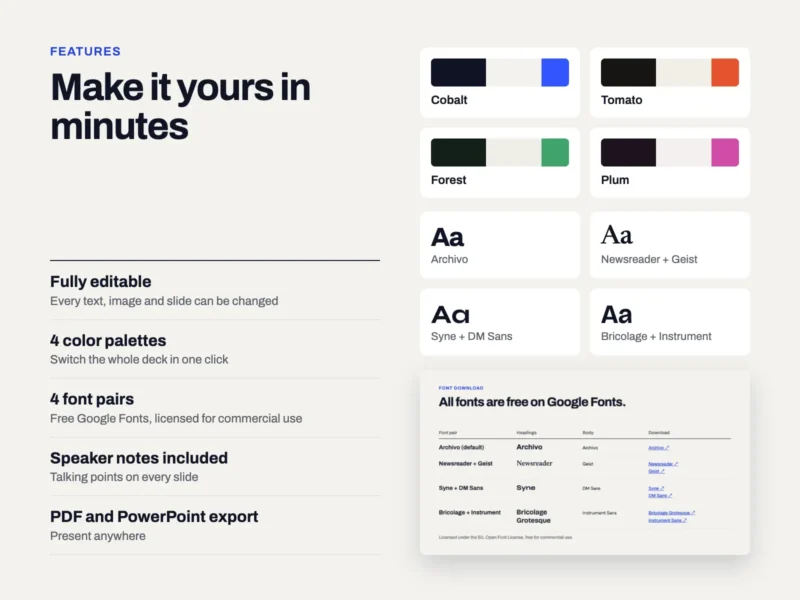
Task: Click 'Switch the whole deck in one click'
Action: pos(139,360)
